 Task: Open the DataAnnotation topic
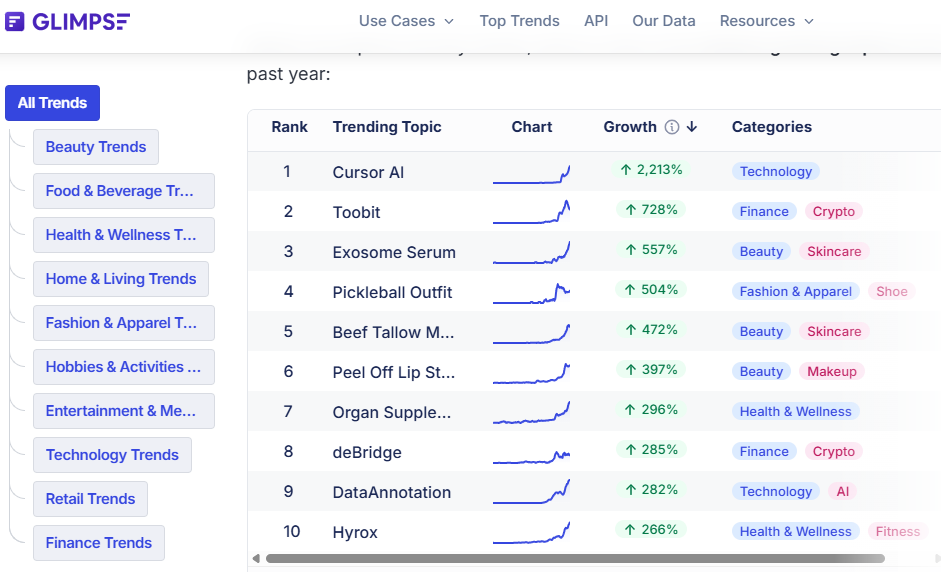point(392,492)
